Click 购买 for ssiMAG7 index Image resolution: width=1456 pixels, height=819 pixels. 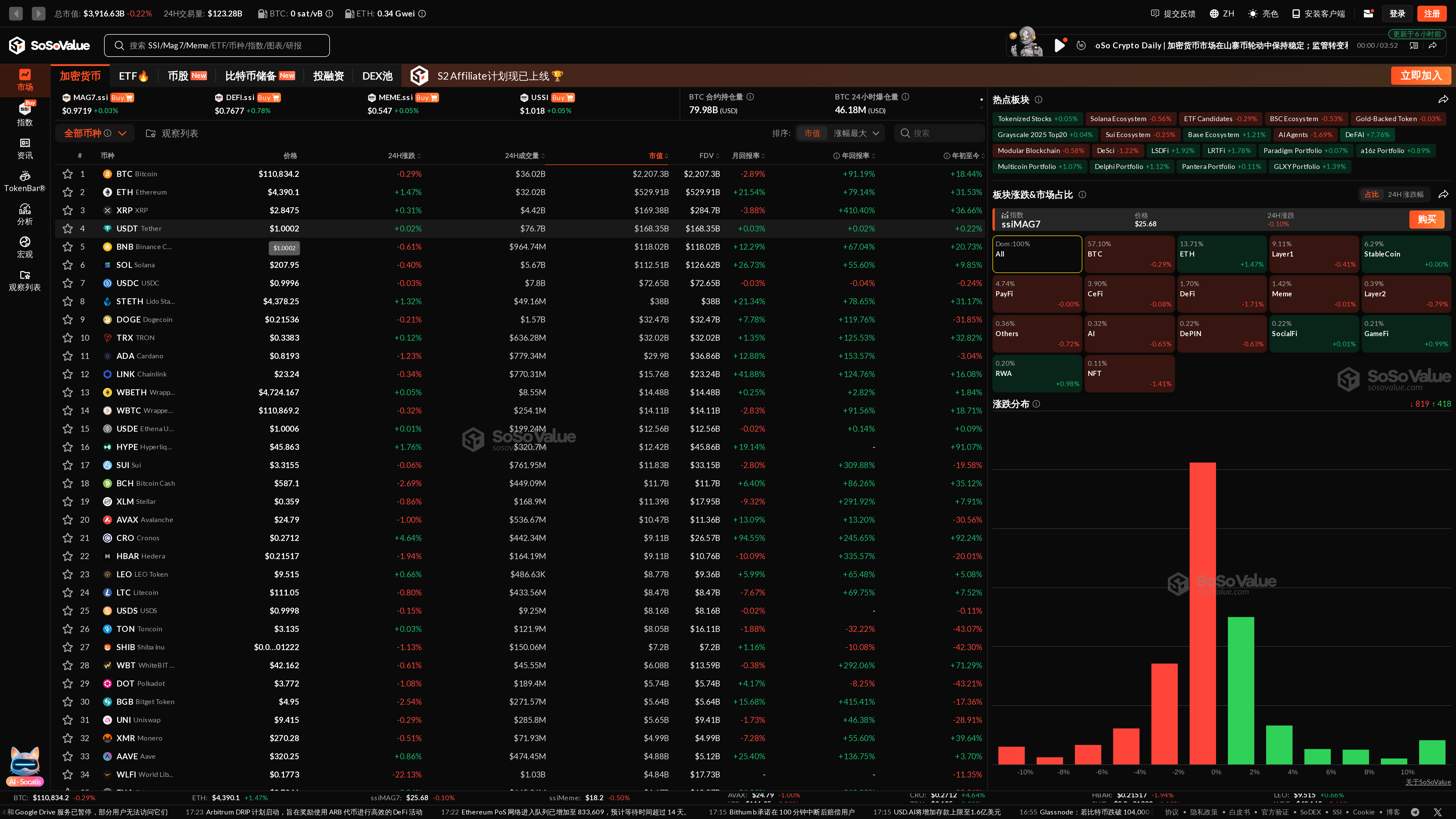pos(1427,219)
